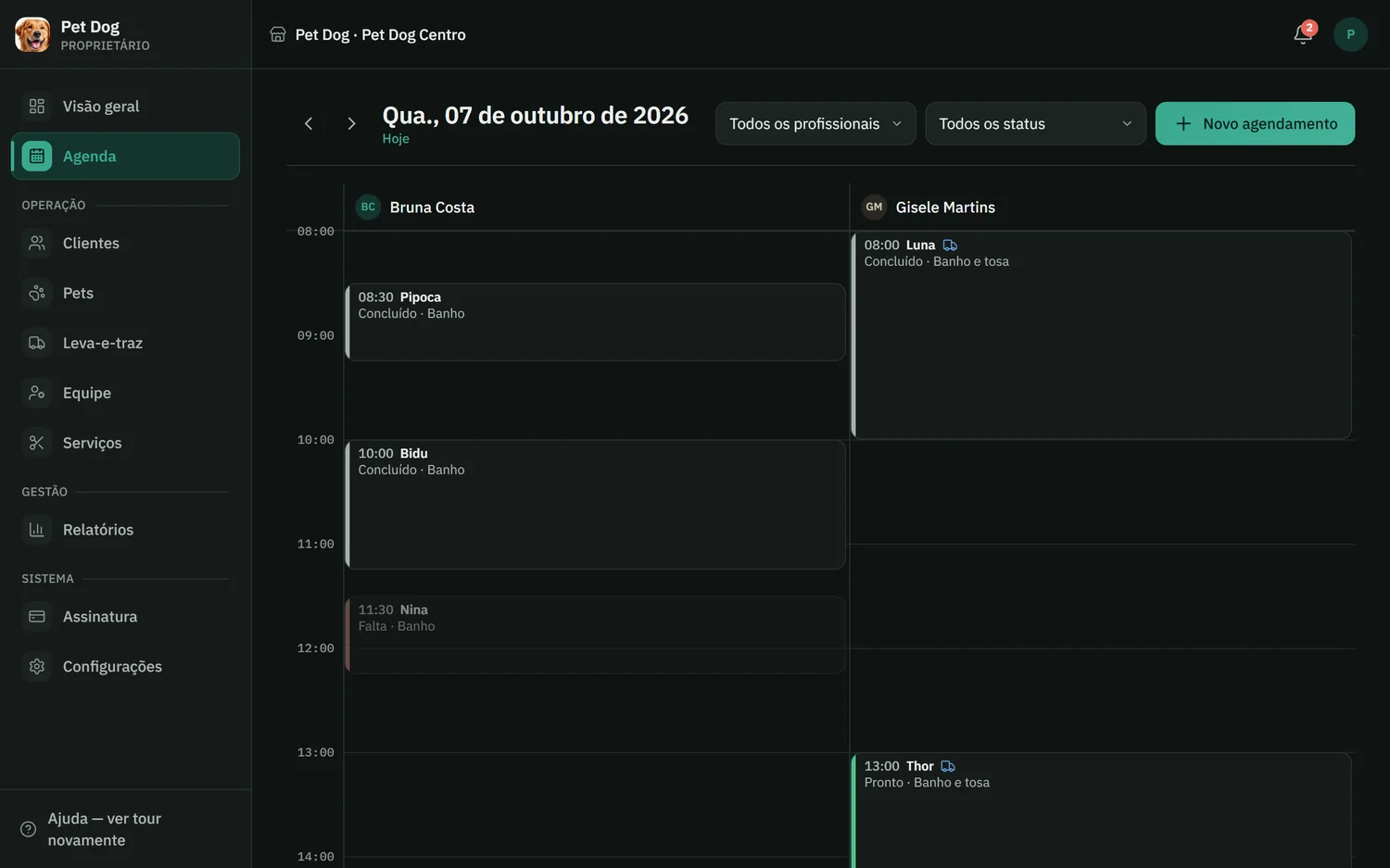Screen dimensions: 1390x868
Task: Open Todos os status dropdown
Action: tap(1035, 123)
